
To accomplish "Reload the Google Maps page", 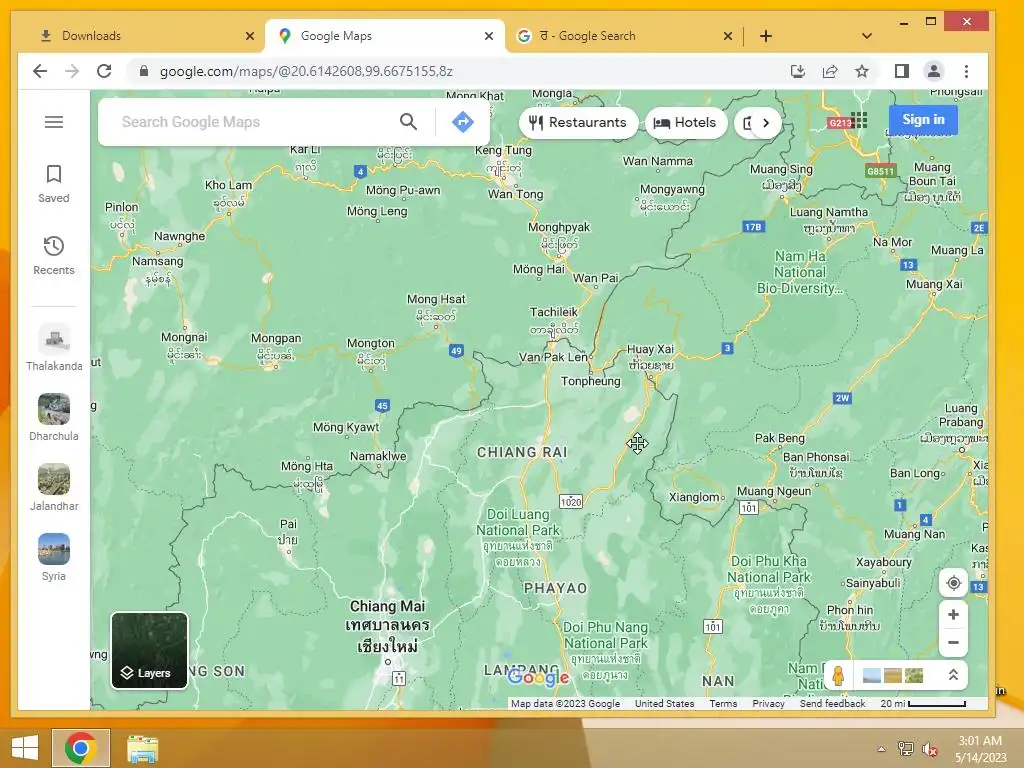I will coord(104,71).
